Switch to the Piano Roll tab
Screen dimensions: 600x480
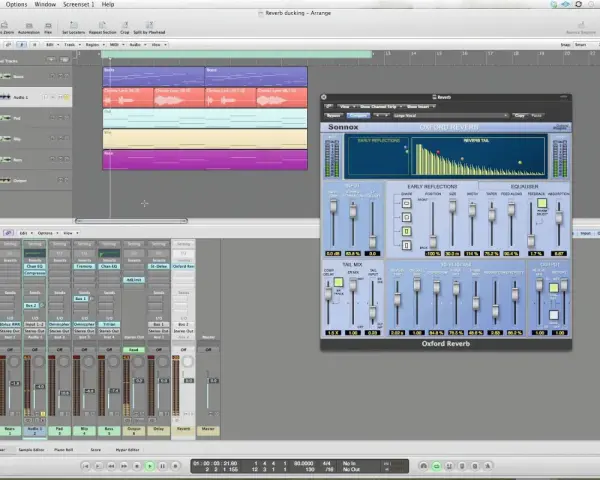64,450
